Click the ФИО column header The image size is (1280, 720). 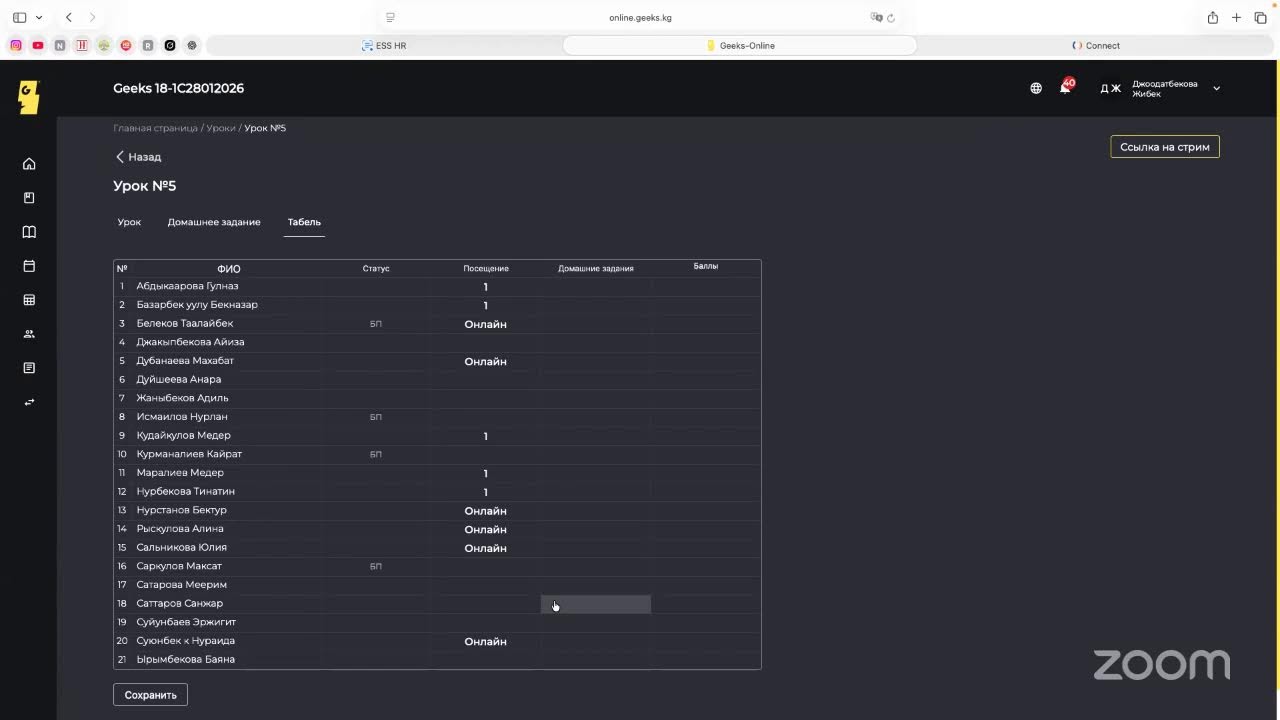[229, 269]
